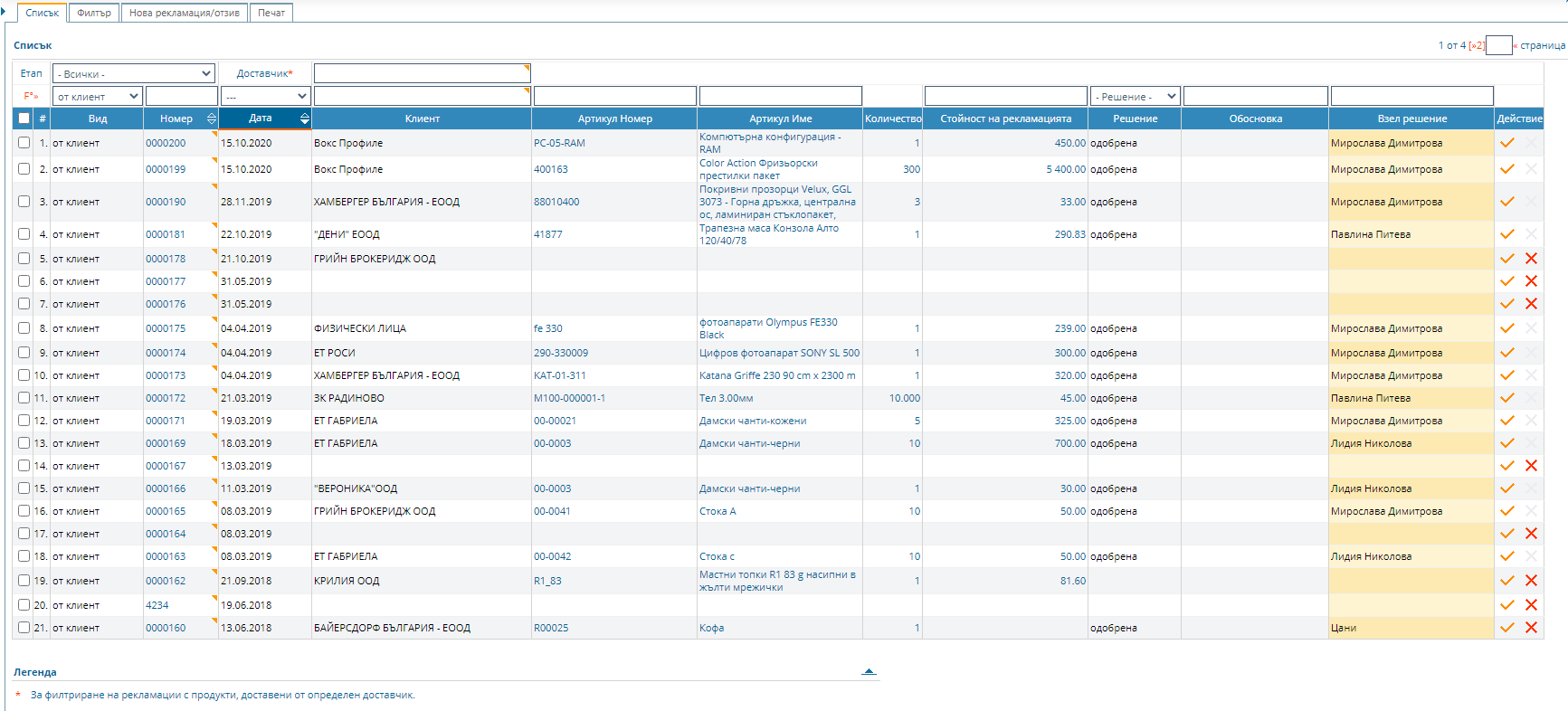Go to page 2 pagination link

[1476, 45]
